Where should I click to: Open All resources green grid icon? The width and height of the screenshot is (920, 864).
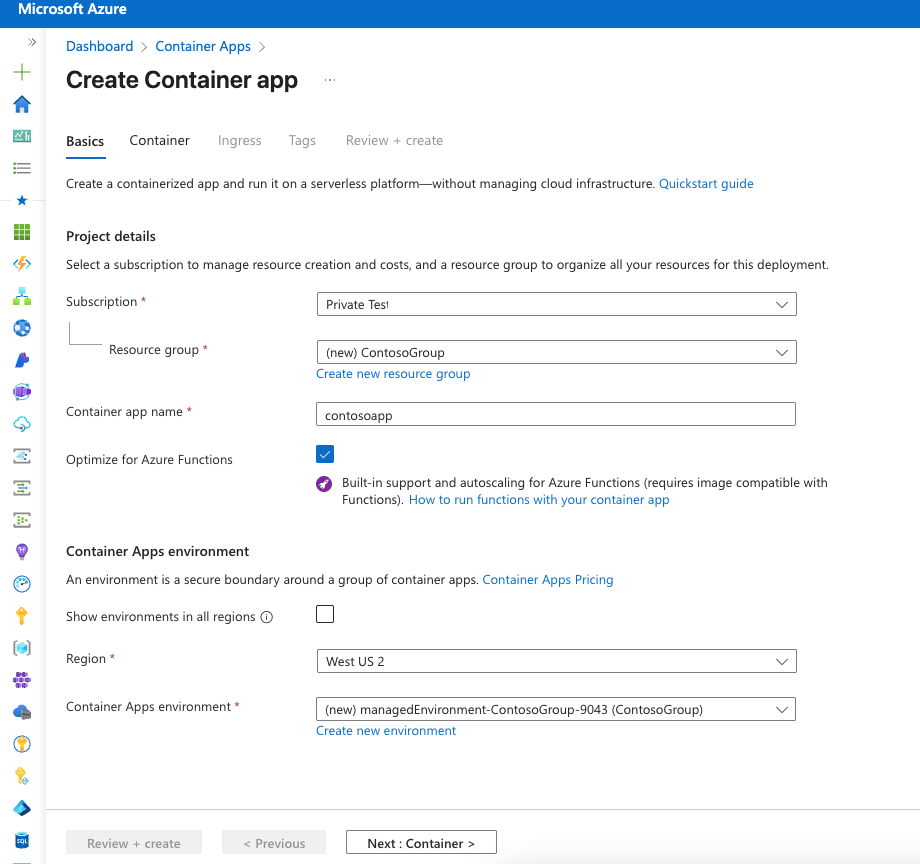(22, 232)
